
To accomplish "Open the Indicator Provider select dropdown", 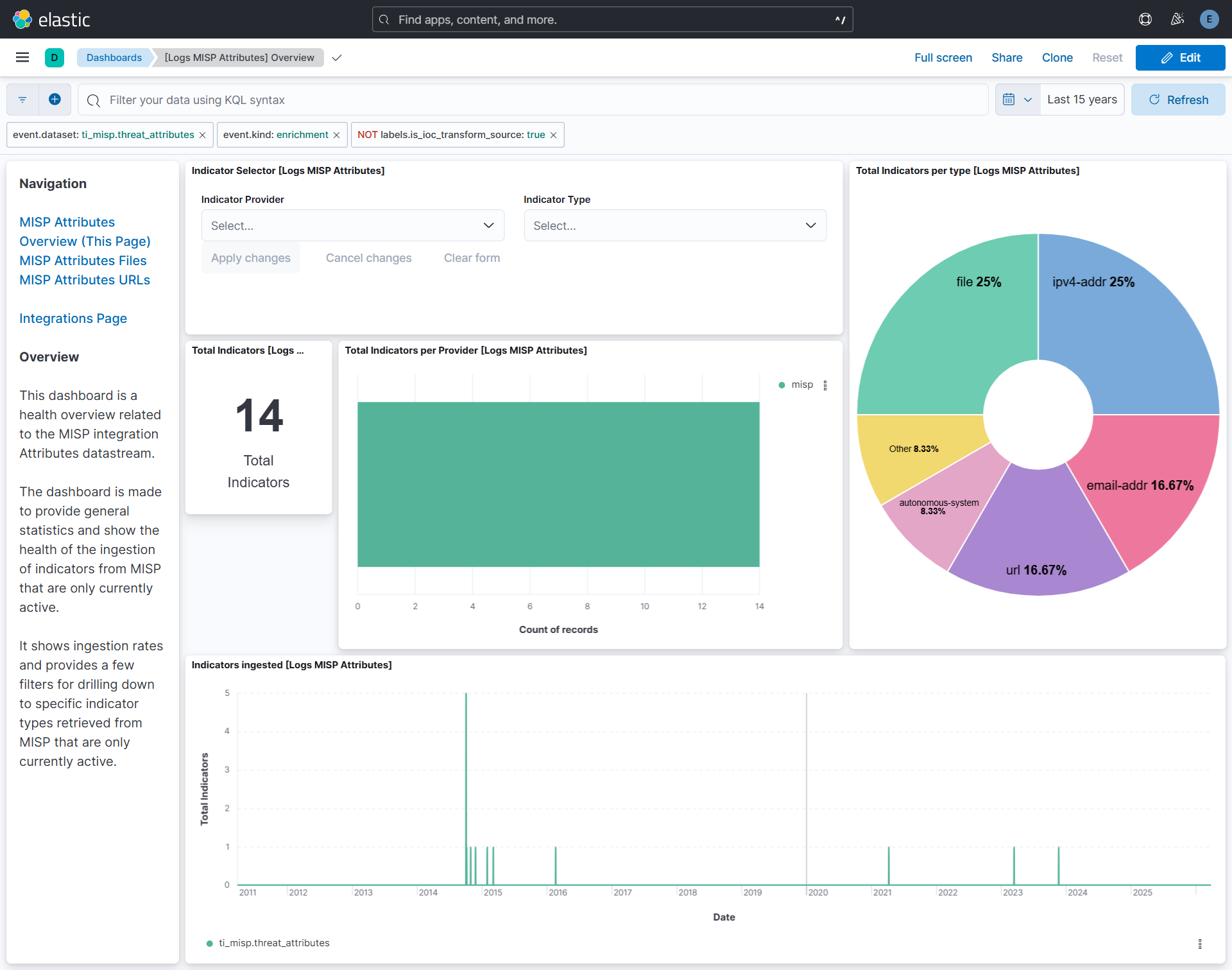I will click(x=353, y=225).
